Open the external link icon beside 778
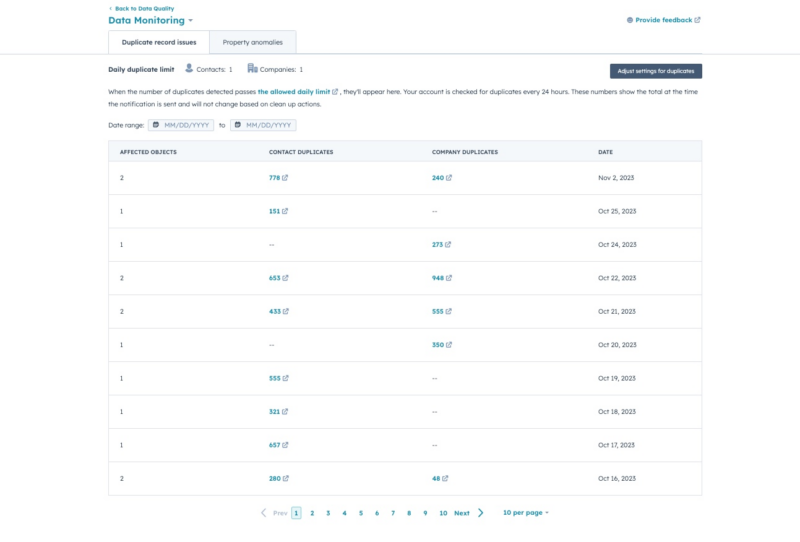 click(x=285, y=178)
